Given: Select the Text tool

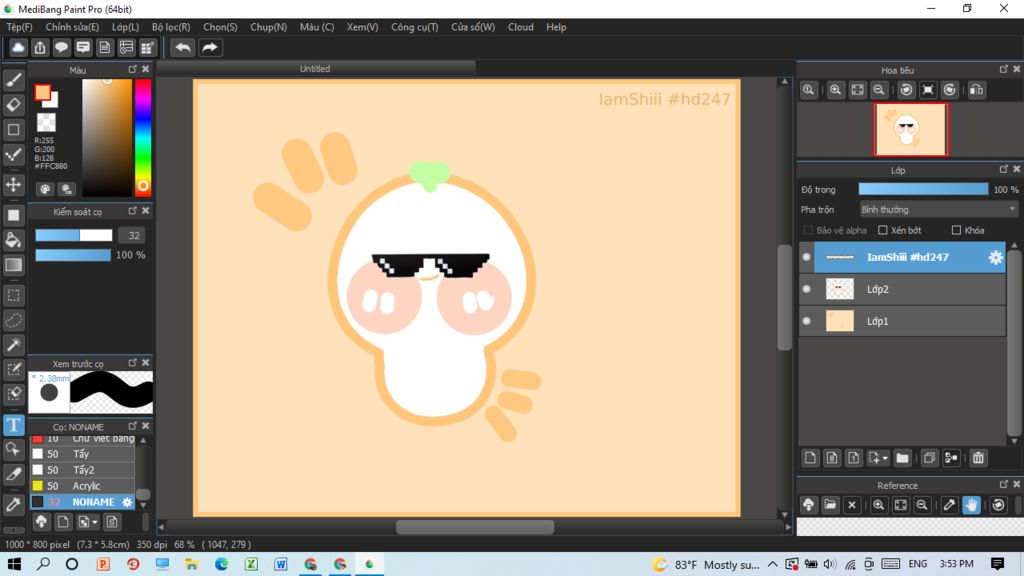Looking at the screenshot, I should [14, 425].
